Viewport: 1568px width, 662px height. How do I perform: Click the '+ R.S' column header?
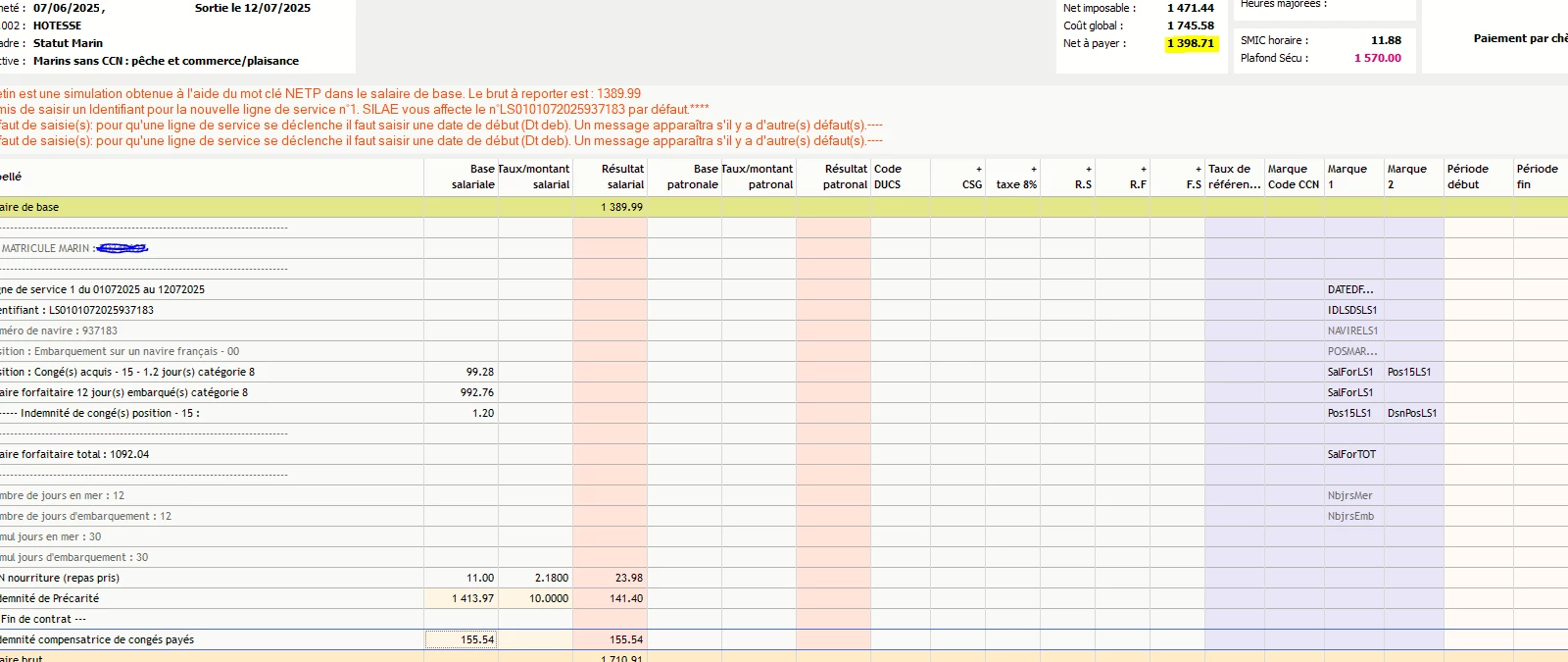click(x=1068, y=177)
